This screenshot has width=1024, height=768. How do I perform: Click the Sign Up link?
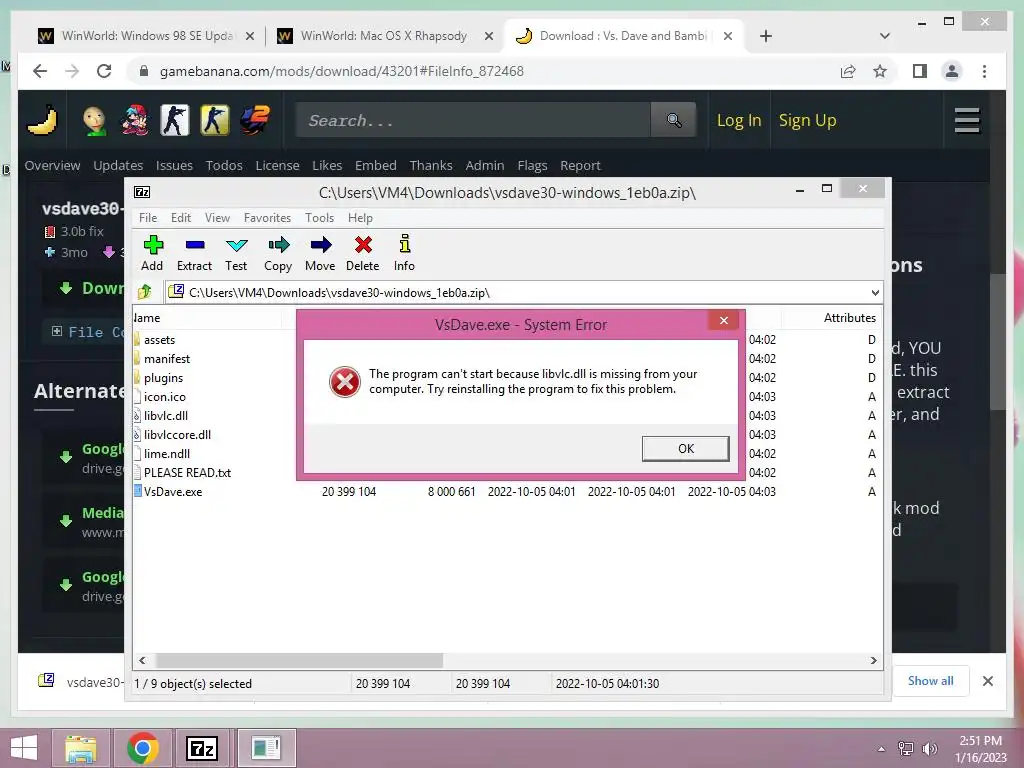click(807, 120)
